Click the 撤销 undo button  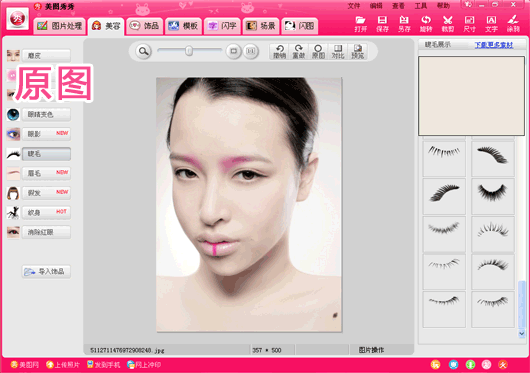[280, 52]
